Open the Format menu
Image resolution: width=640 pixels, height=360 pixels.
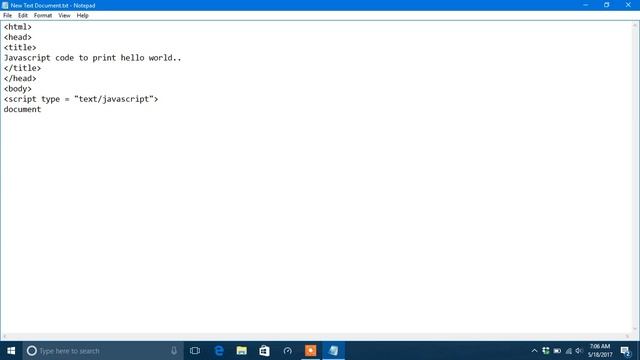coord(43,16)
